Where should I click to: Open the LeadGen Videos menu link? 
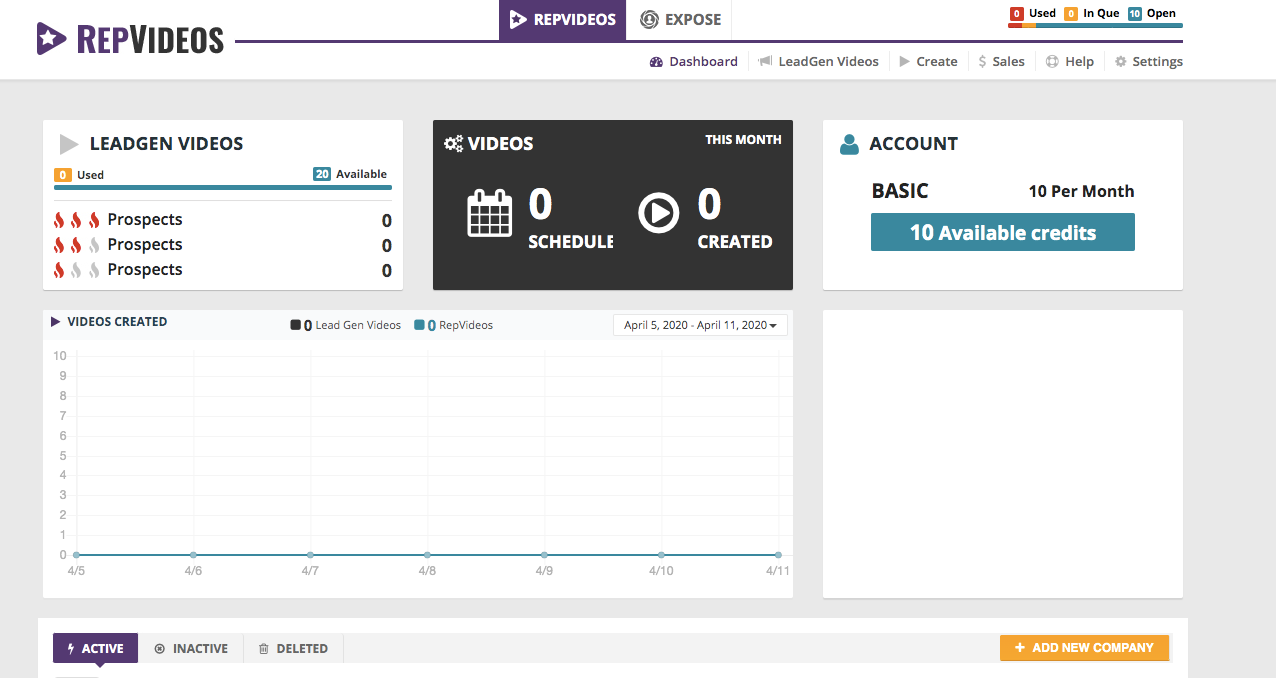pyautogui.click(x=818, y=61)
